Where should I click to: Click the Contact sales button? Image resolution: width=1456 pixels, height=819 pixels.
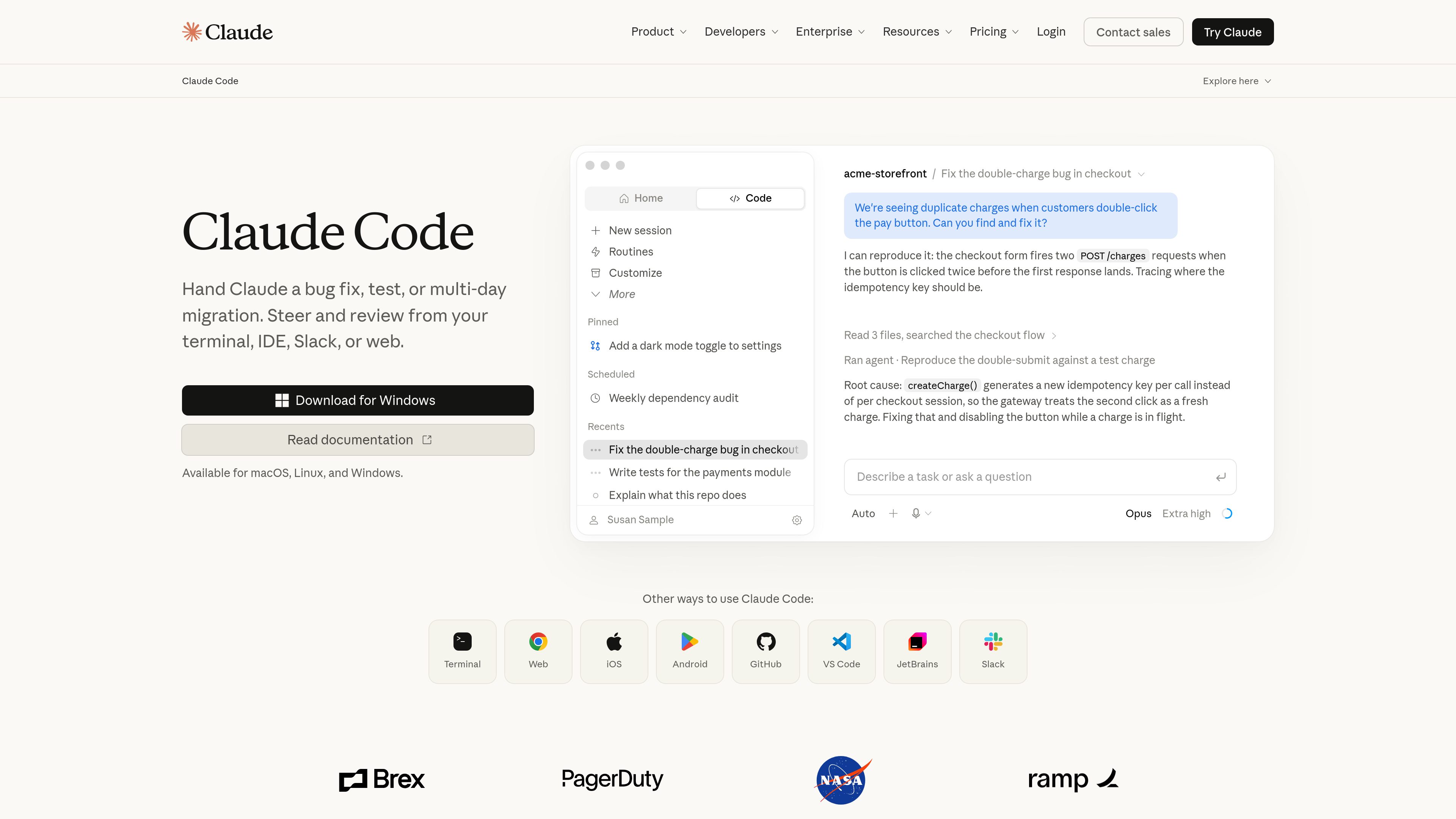[1133, 32]
